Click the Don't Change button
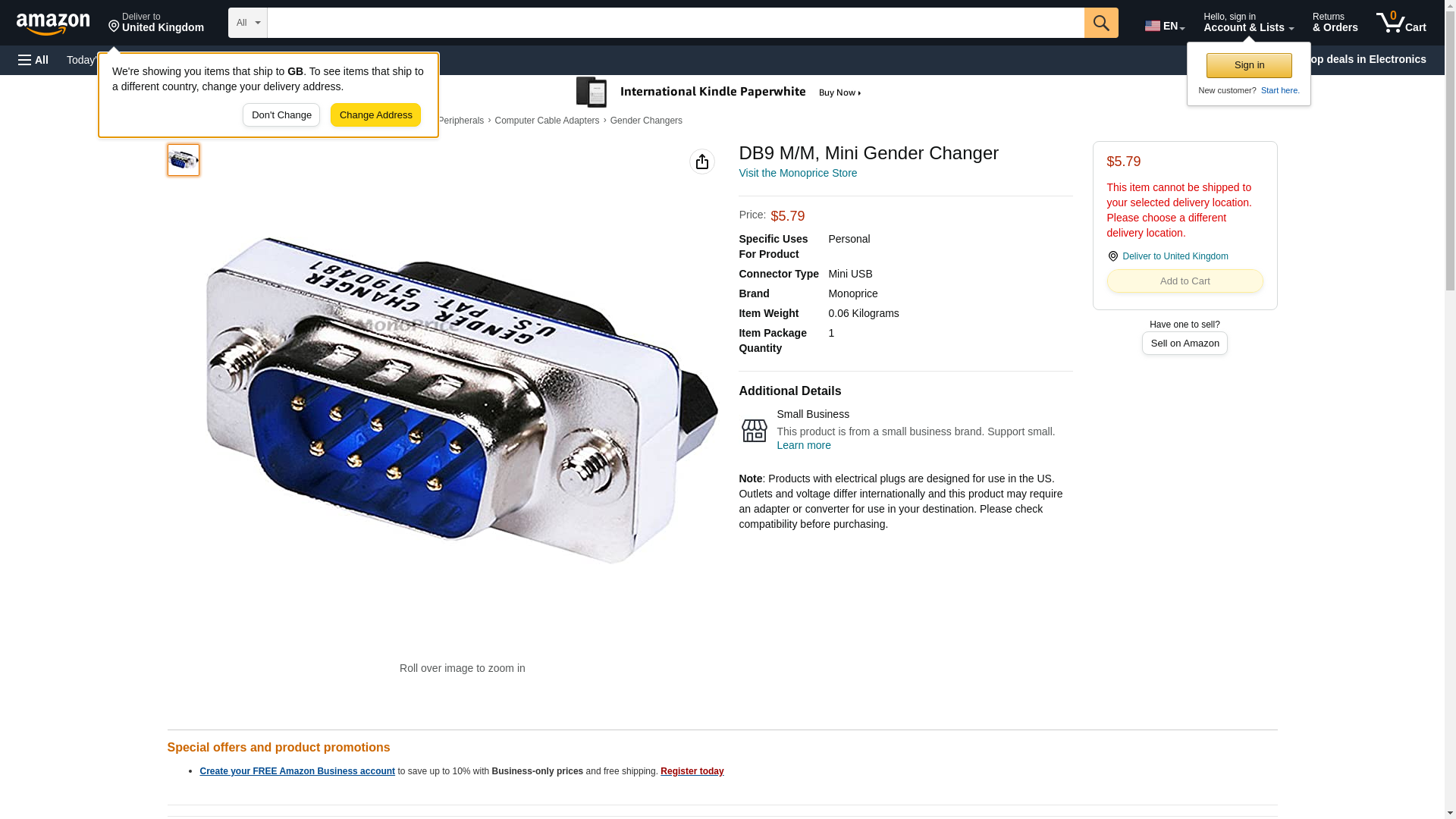This screenshot has height=819, width=1456. (x=281, y=115)
